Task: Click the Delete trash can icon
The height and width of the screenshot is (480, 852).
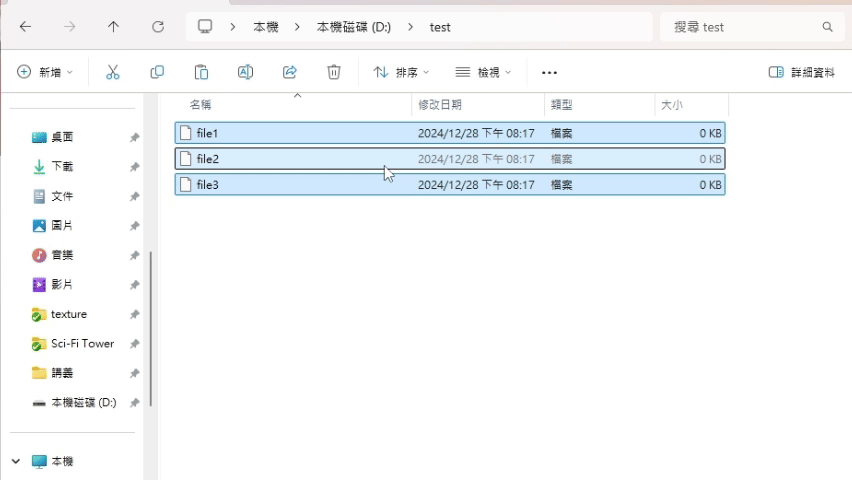Action: (x=334, y=72)
